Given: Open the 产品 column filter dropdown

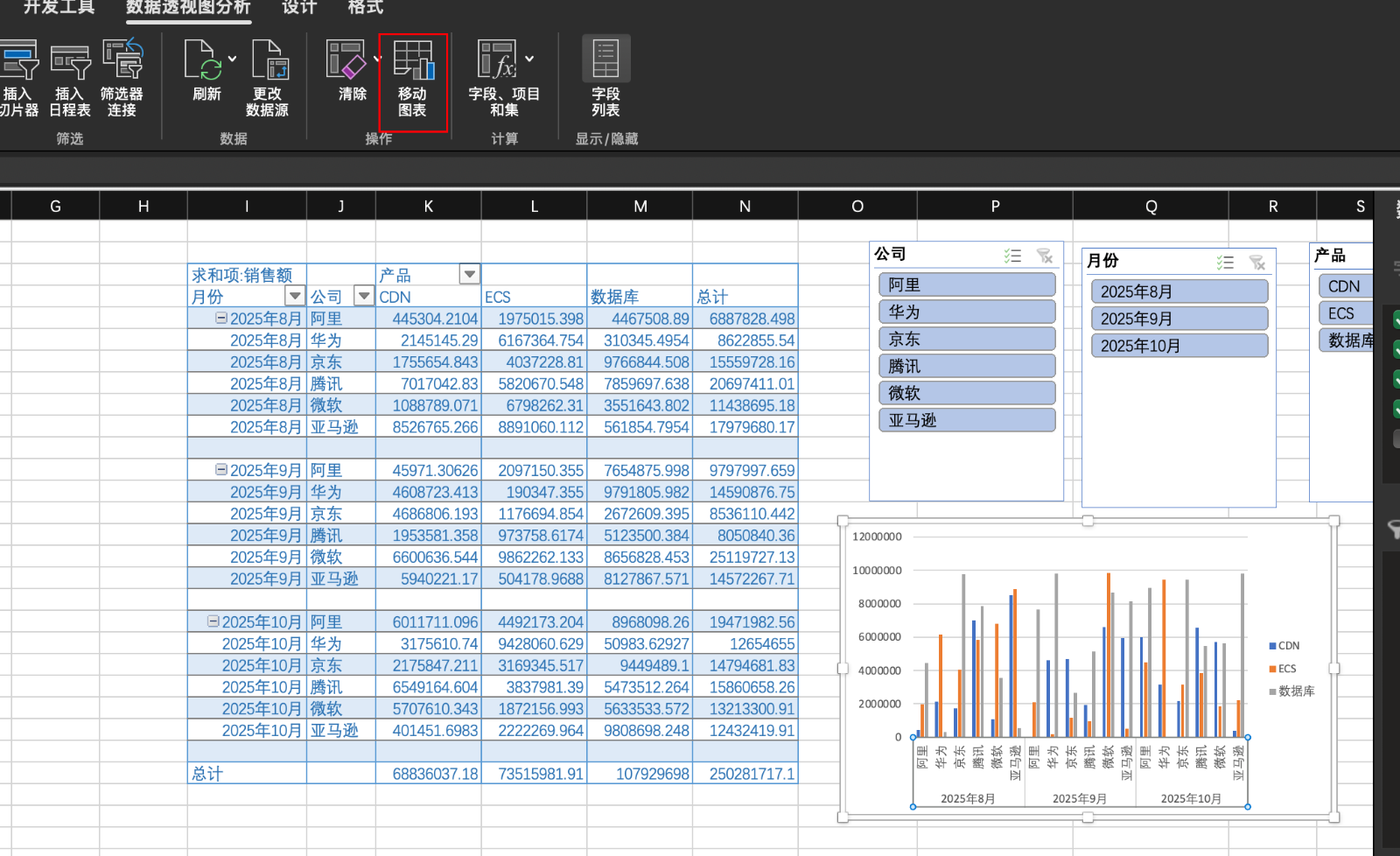Looking at the screenshot, I should [470, 275].
